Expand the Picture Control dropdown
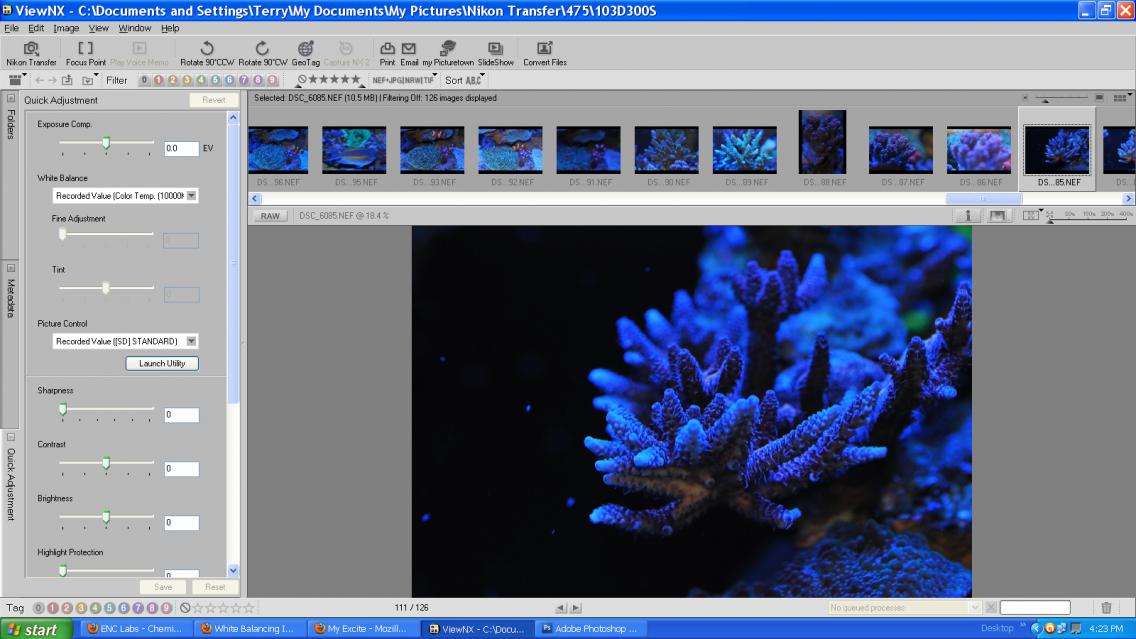The image size is (1136, 639). point(125,341)
